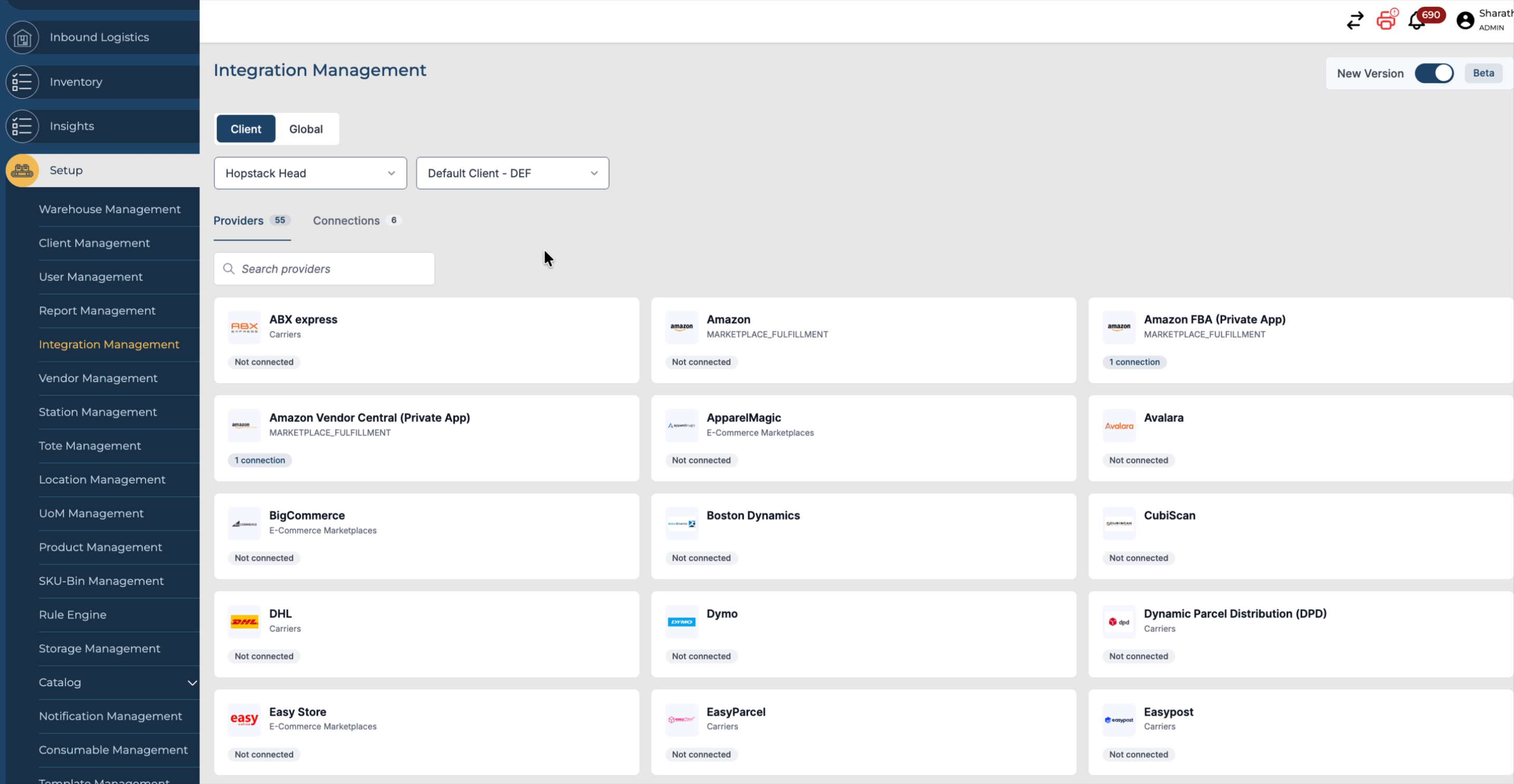1514x784 pixels.
Task: Open Client Management menu item
Action: tap(94, 243)
